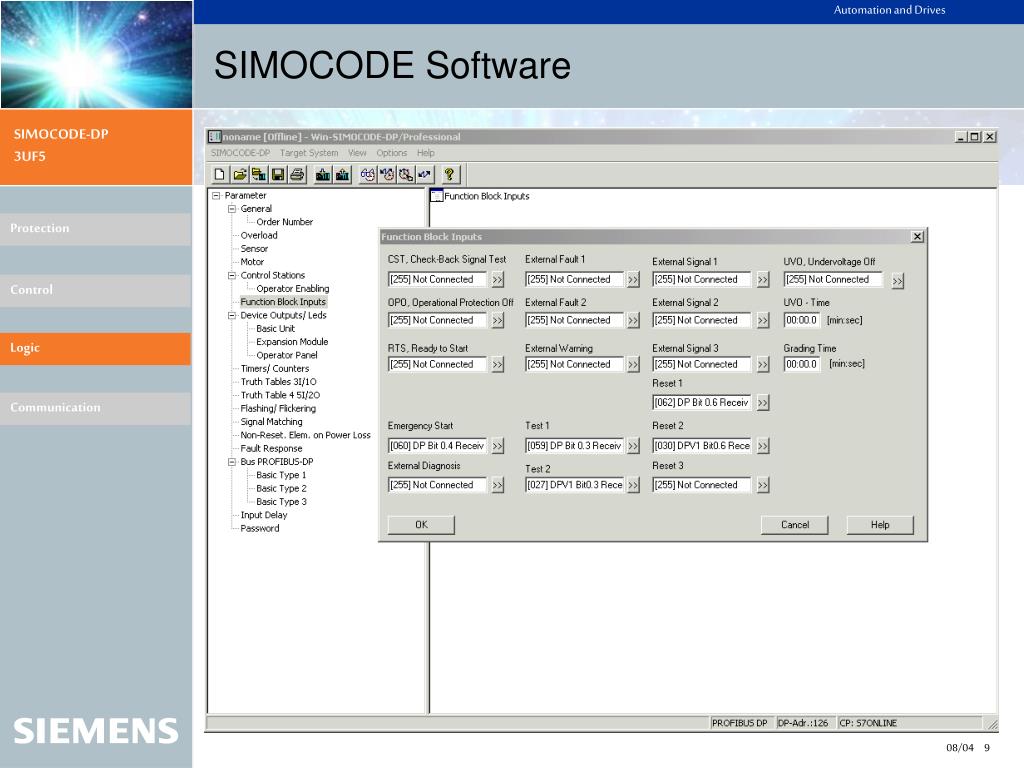The height and width of the screenshot is (768, 1024).
Task: Click the Emergency Start value field
Action: [437, 446]
